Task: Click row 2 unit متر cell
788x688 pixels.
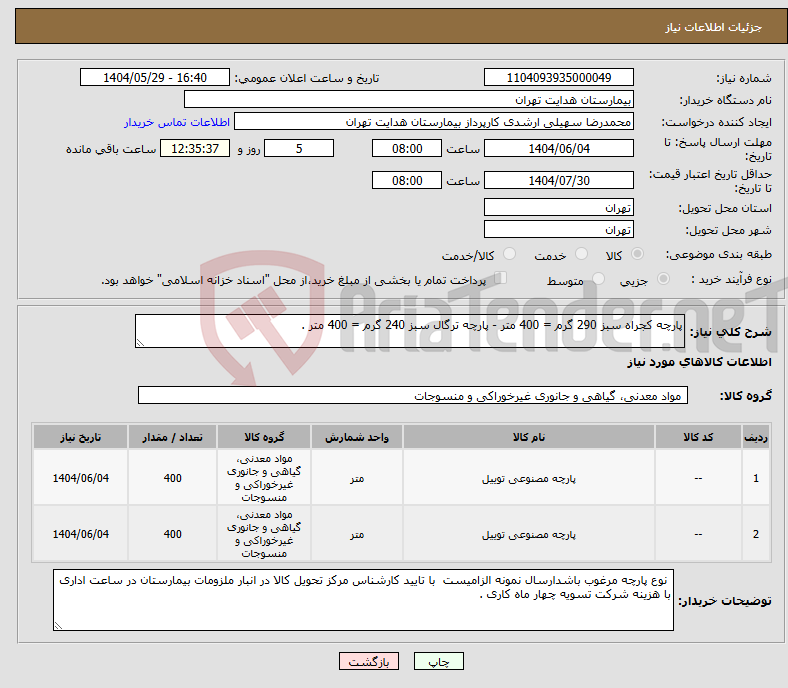Action: [x=357, y=534]
